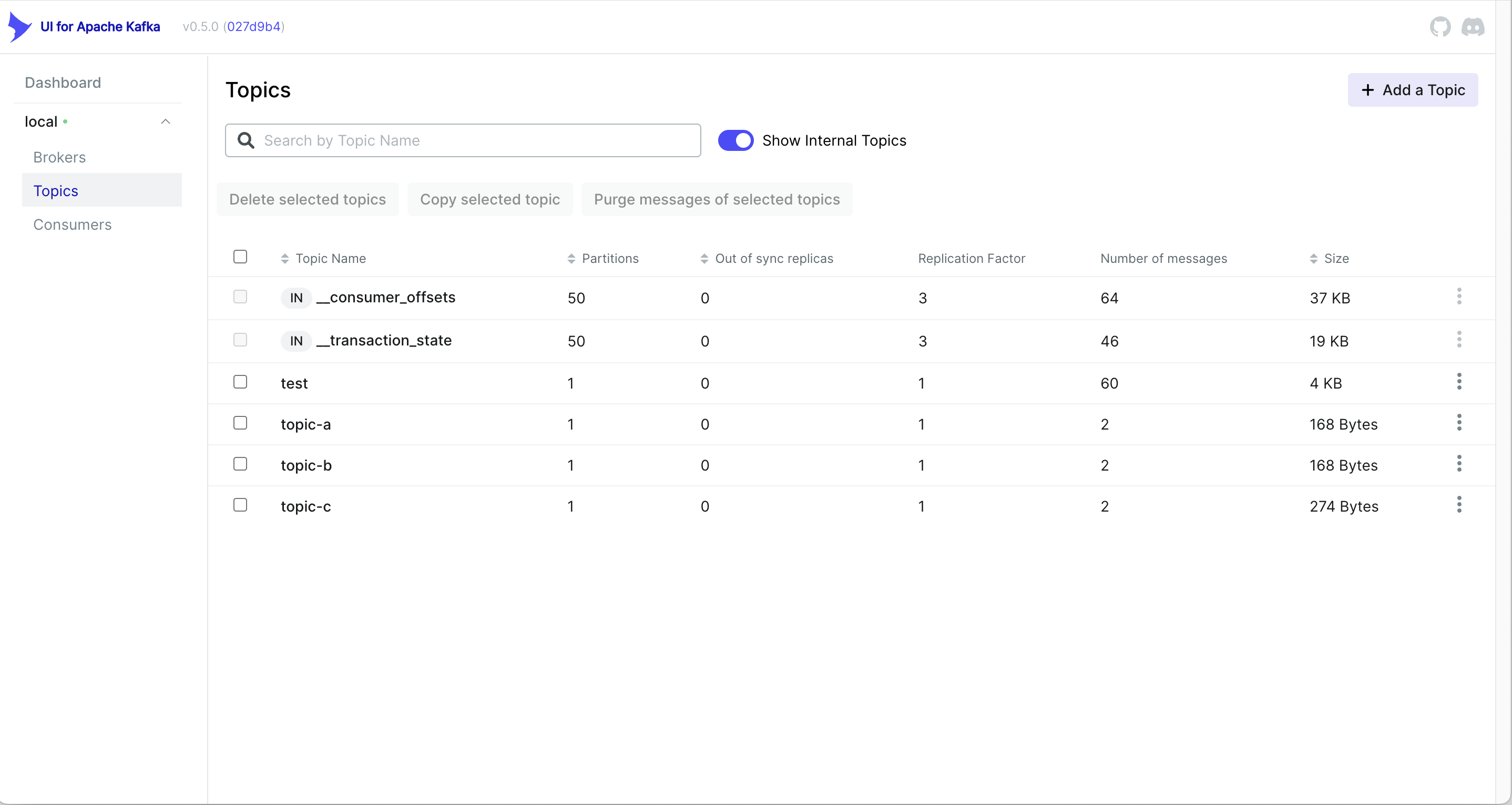Toggle Show Internal Topics switch
The width and height of the screenshot is (1512, 805).
(735, 140)
